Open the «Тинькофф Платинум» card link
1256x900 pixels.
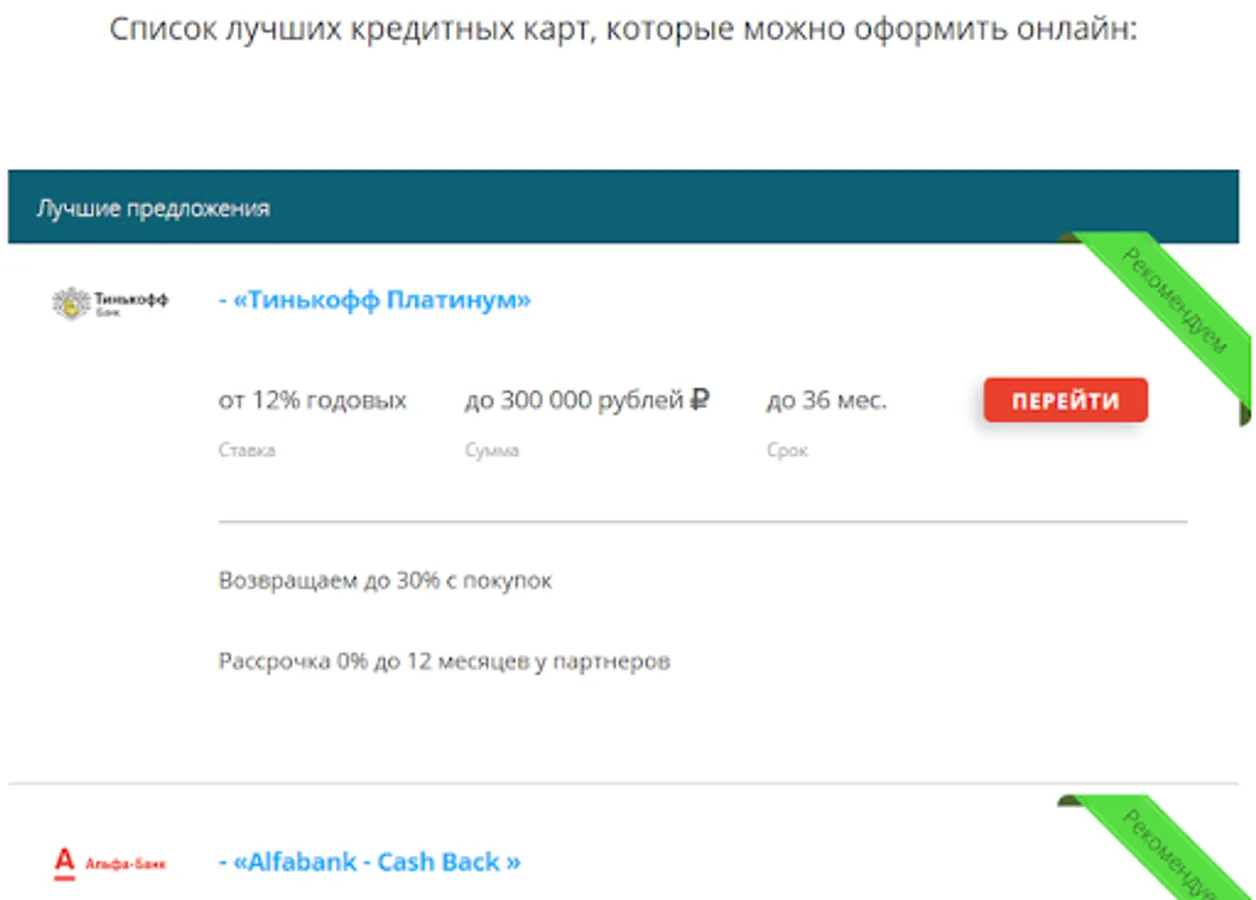click(x=375, y=300)
